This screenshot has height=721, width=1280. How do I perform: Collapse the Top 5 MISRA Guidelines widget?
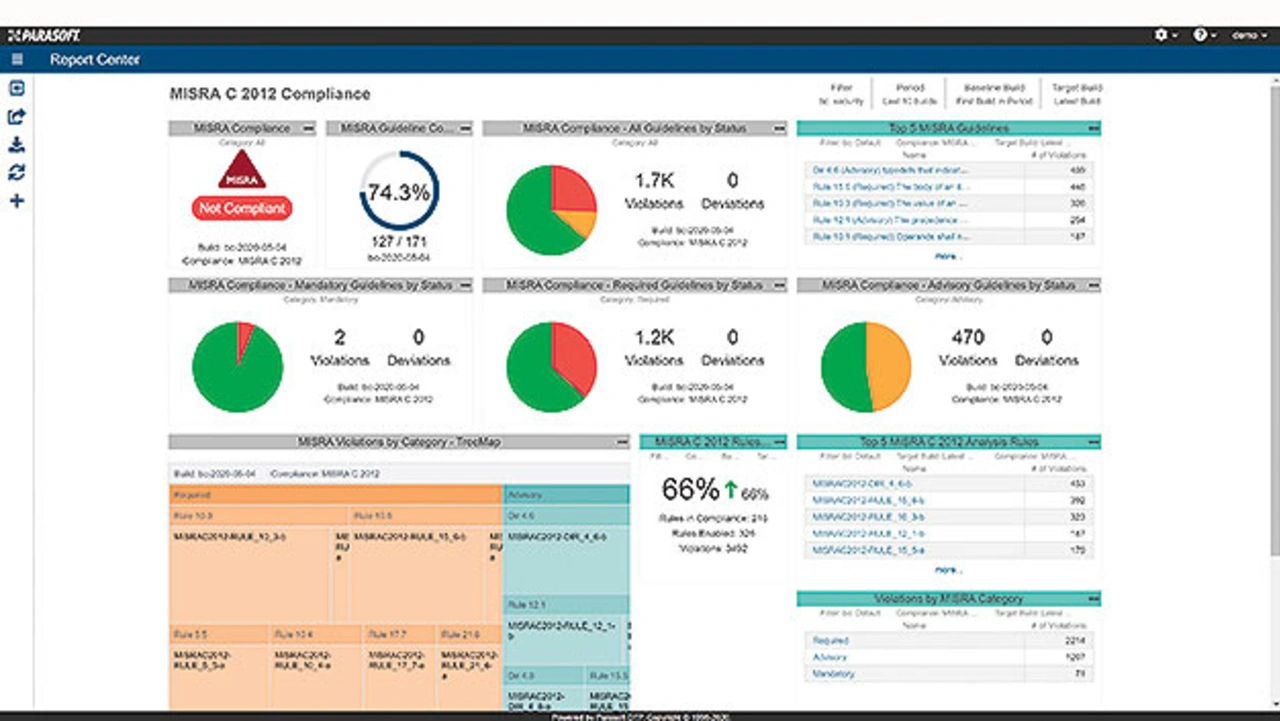(x=1094, y=128)
